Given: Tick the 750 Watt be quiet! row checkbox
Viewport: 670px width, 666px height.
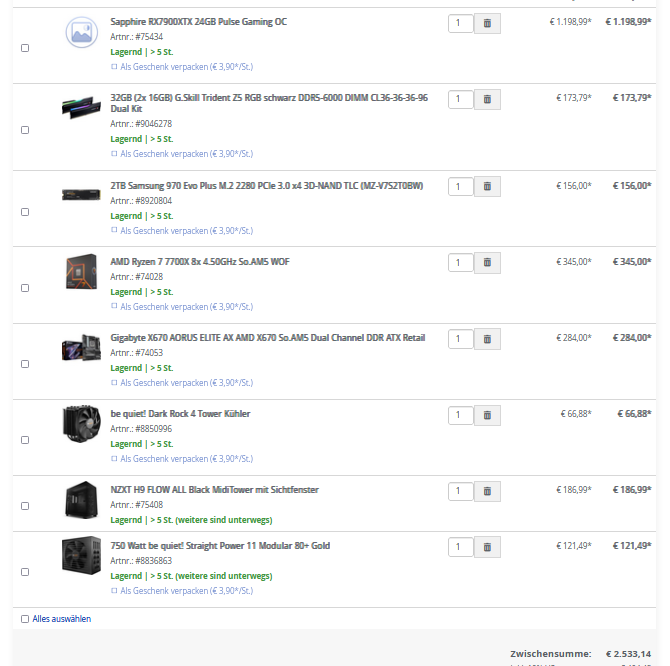Looking at the screenshot, I should click(25, 572).
